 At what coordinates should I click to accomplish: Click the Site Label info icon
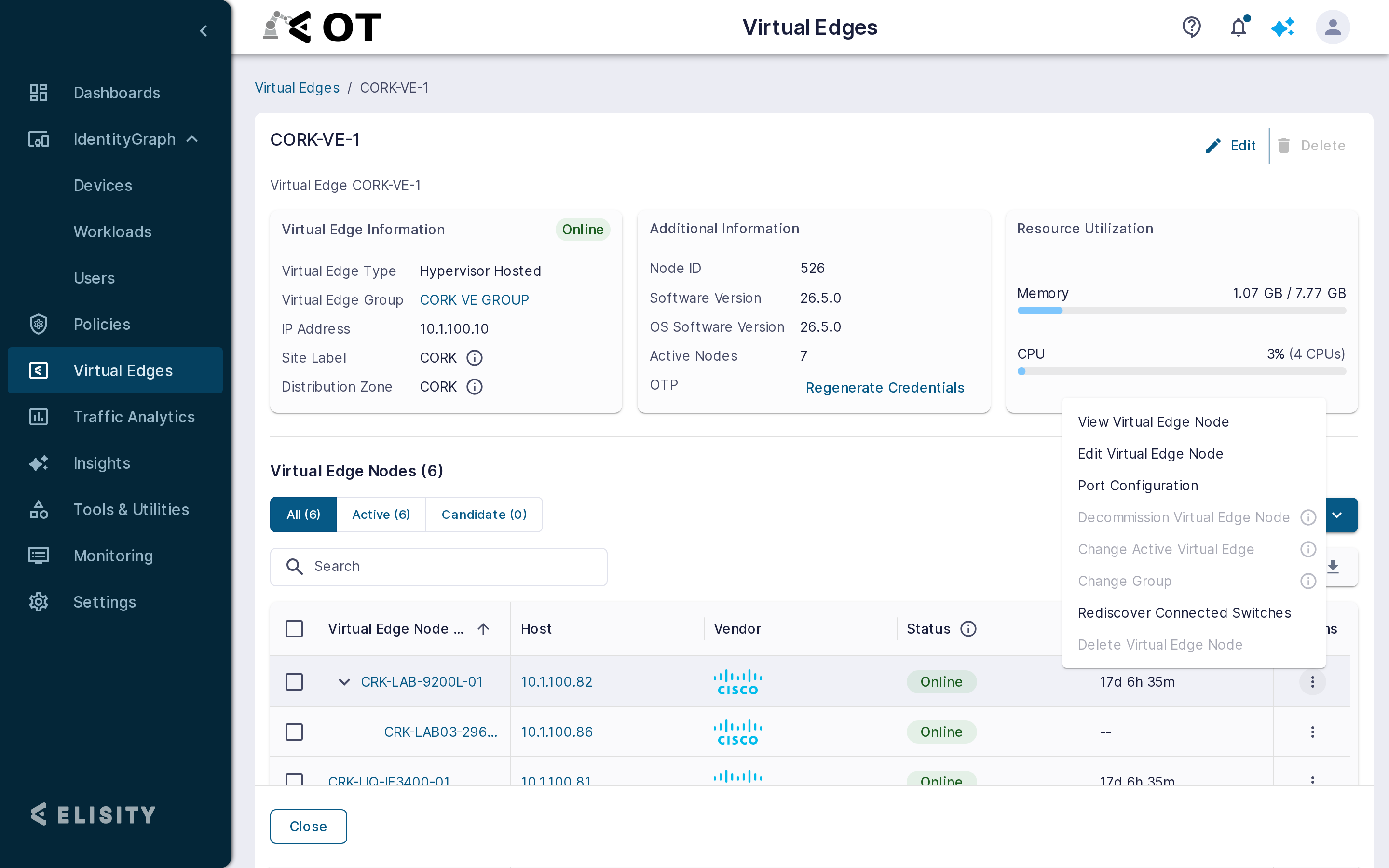click(474, 358)
